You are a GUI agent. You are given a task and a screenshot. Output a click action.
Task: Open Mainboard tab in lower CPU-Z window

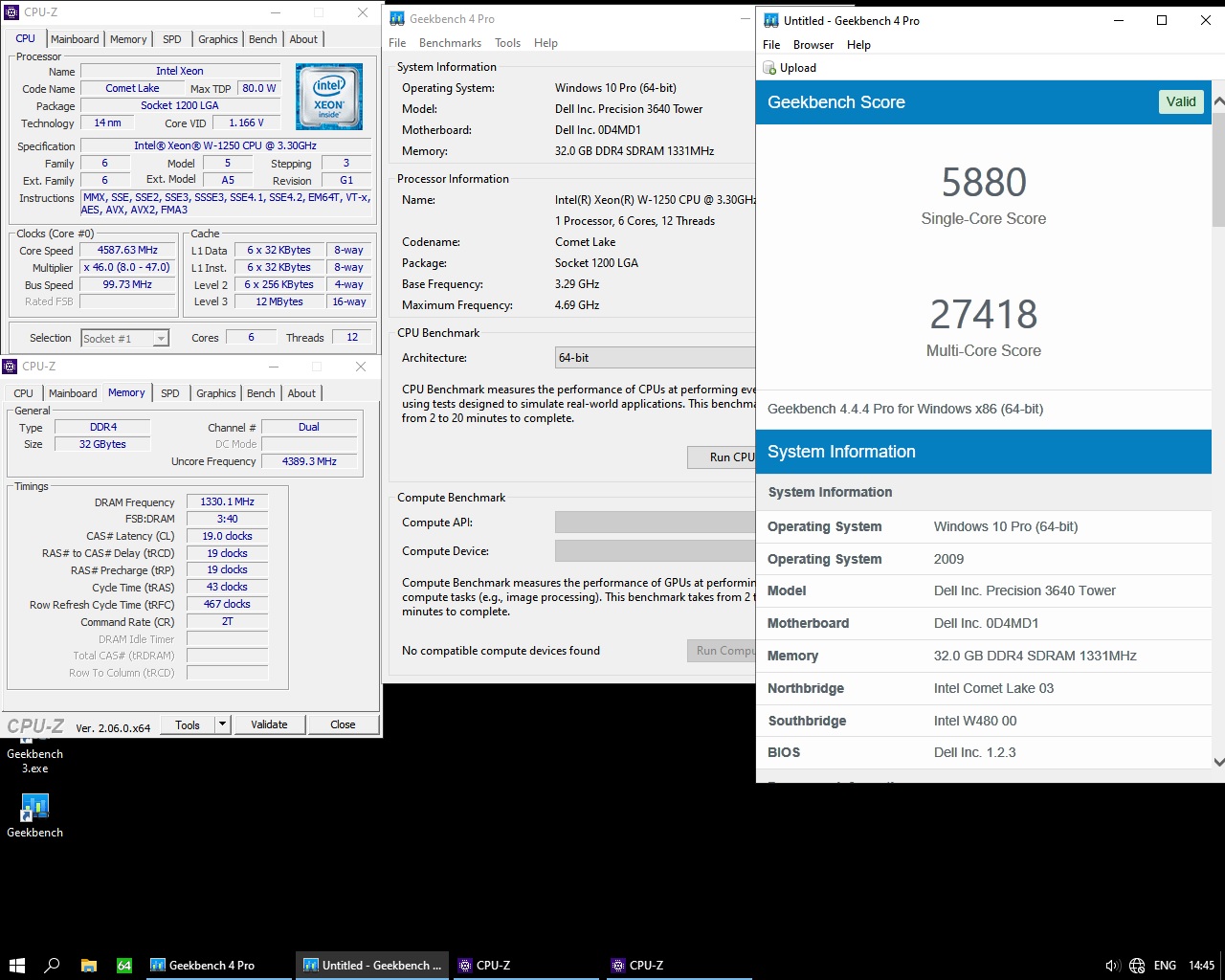[73, 393]
